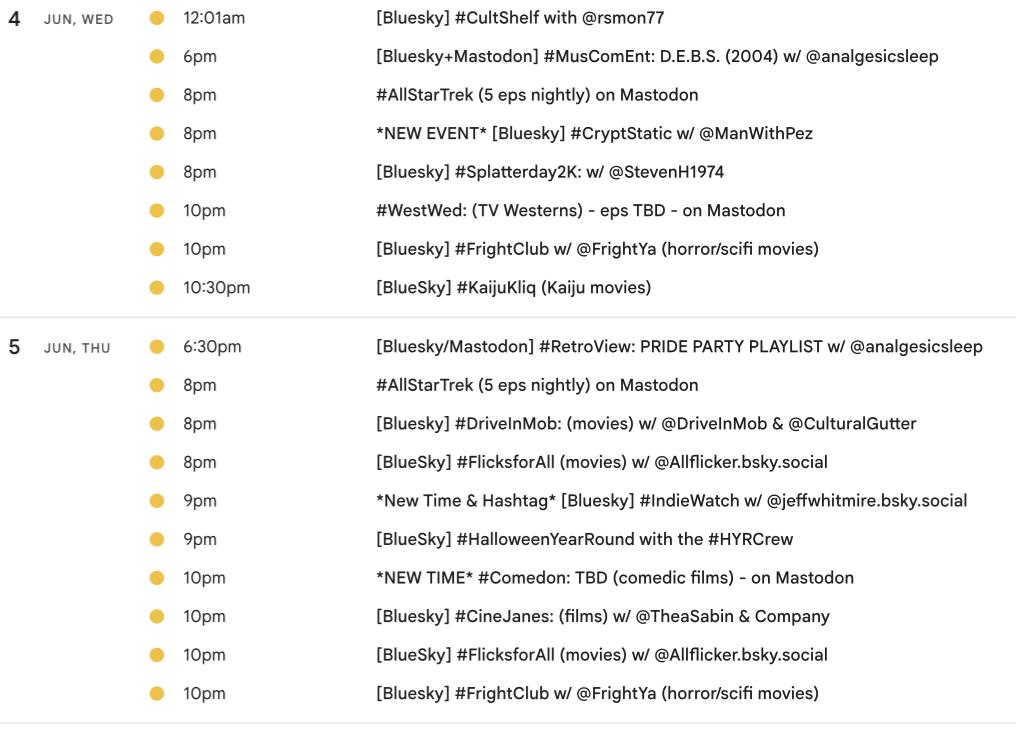
Task: Open #RetroView PRIDE PARTY PLAYLIST event
Action: tap(679, 347)
